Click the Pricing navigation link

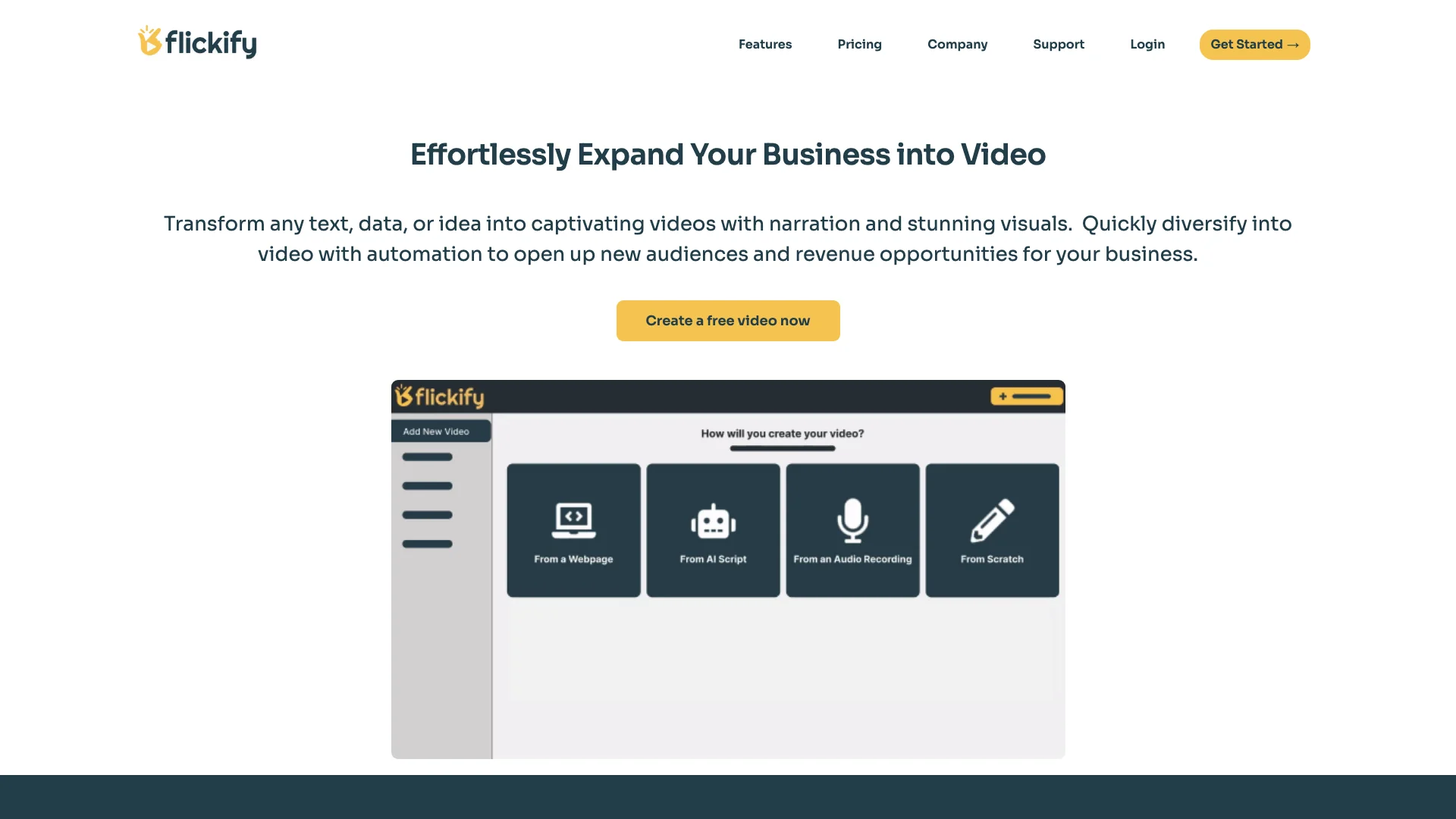point(859,44)
